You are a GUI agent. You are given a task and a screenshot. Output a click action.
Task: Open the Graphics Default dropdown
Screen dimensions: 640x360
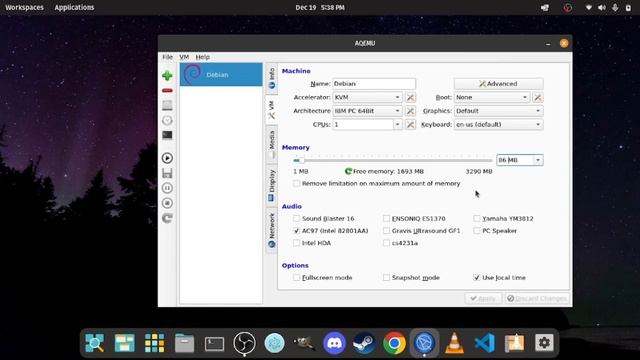(x=498, y=111)
